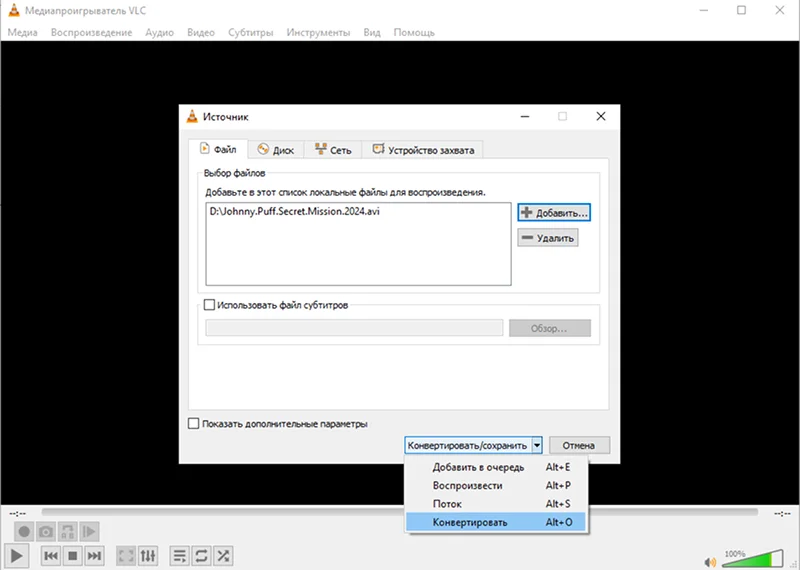Image resolution: width=800 pixels, height=570 pixels.
Task: Choose Конвертировать menu entry
Action: [496, 522]
